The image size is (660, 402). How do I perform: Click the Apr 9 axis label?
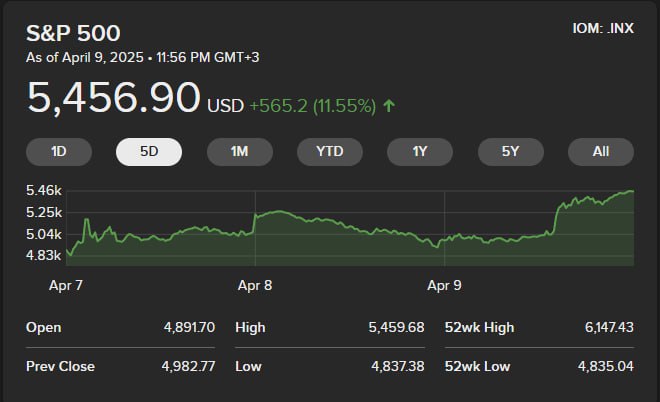click(444, 285)
